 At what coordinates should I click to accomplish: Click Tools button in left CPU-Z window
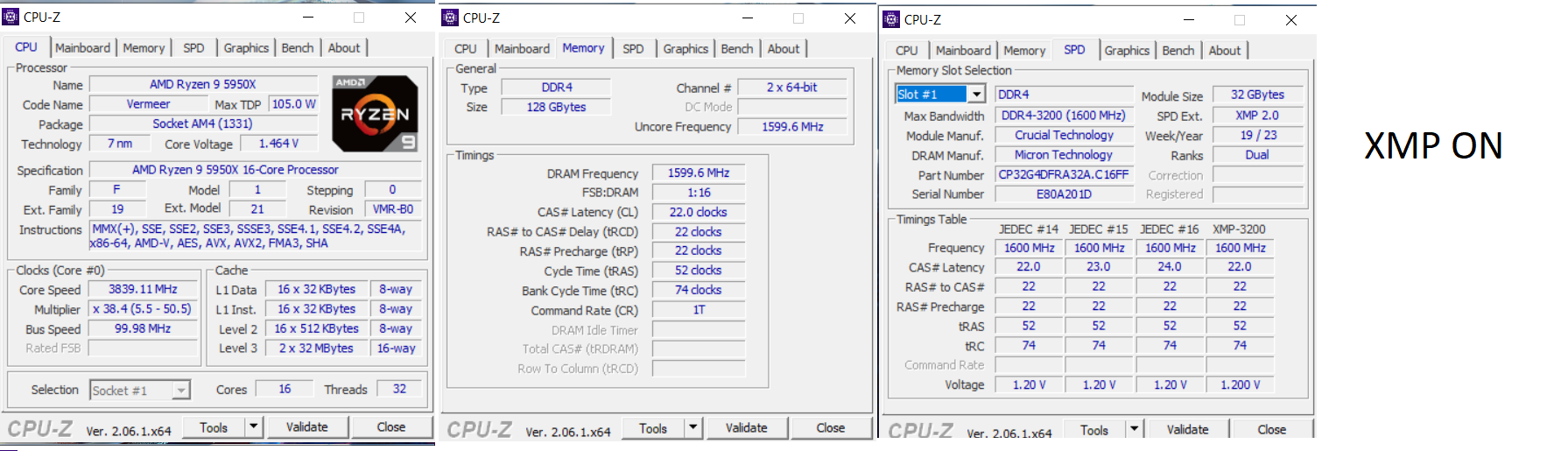(x=214, y=427)
